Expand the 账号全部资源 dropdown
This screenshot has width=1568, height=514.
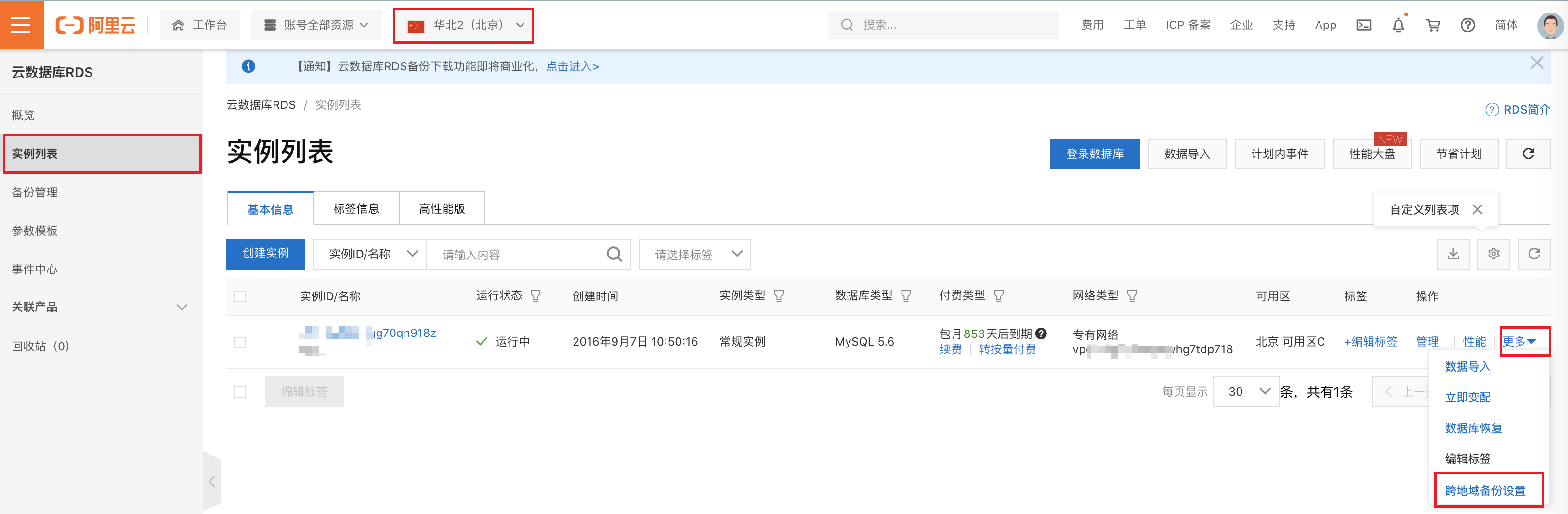pyautogui.click(x=316, y=25)
